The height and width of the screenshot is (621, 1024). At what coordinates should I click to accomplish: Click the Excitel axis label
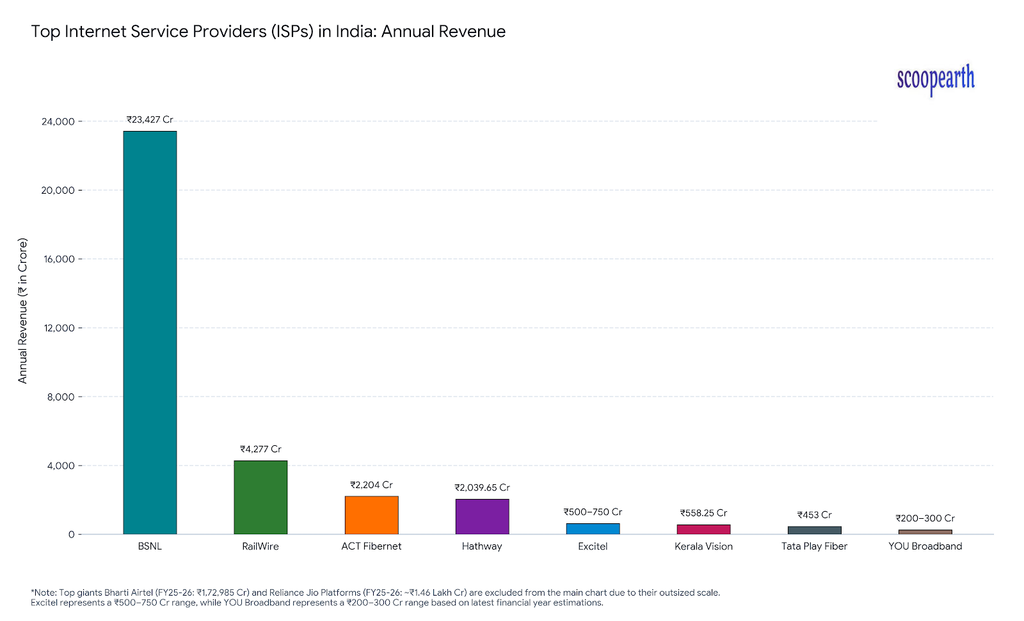pos(593,546)
